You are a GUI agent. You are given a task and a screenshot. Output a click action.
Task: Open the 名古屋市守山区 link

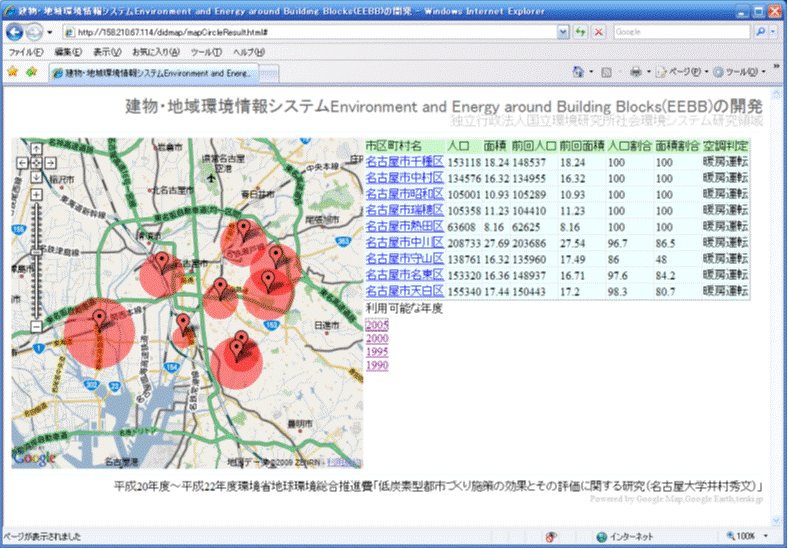405,258
